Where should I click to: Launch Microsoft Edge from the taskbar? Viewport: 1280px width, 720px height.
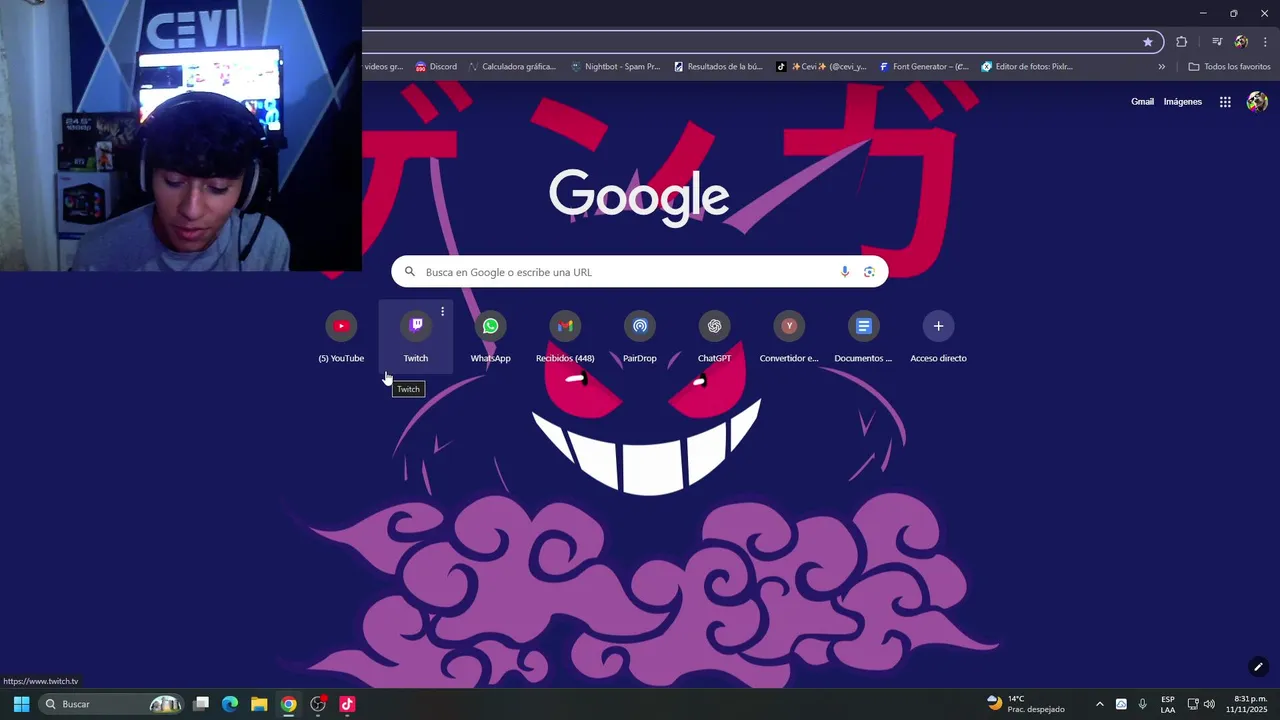coord(230,704)
